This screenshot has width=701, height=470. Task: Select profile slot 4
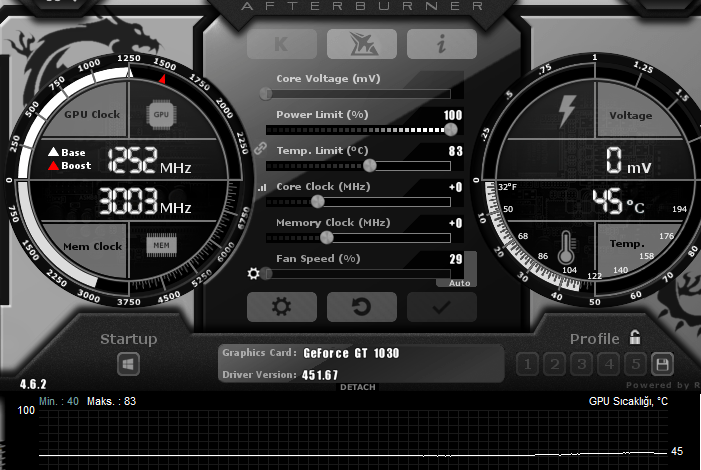tap(609, 364)
